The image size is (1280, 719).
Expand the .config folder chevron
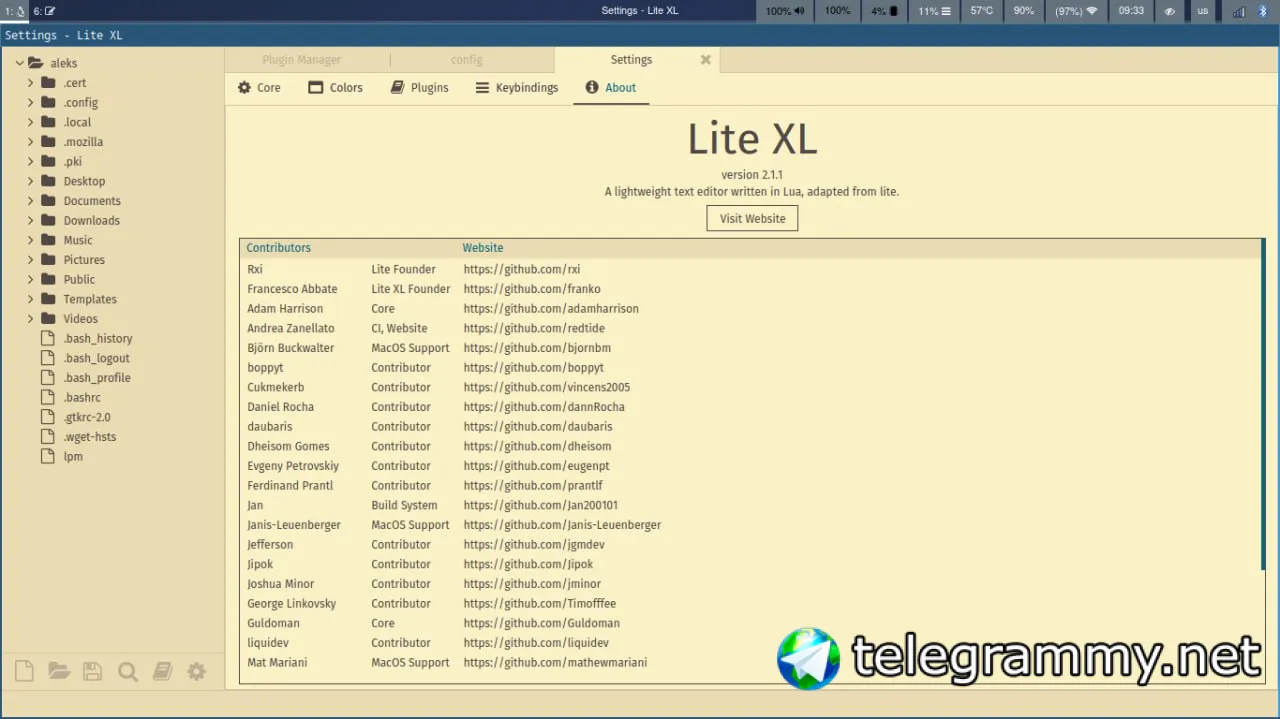31,102
